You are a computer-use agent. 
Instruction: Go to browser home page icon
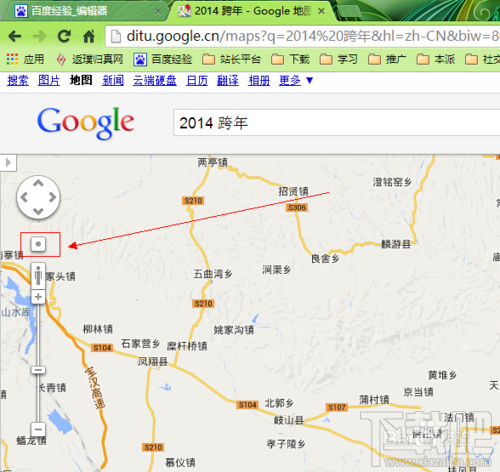click(89, 36)
